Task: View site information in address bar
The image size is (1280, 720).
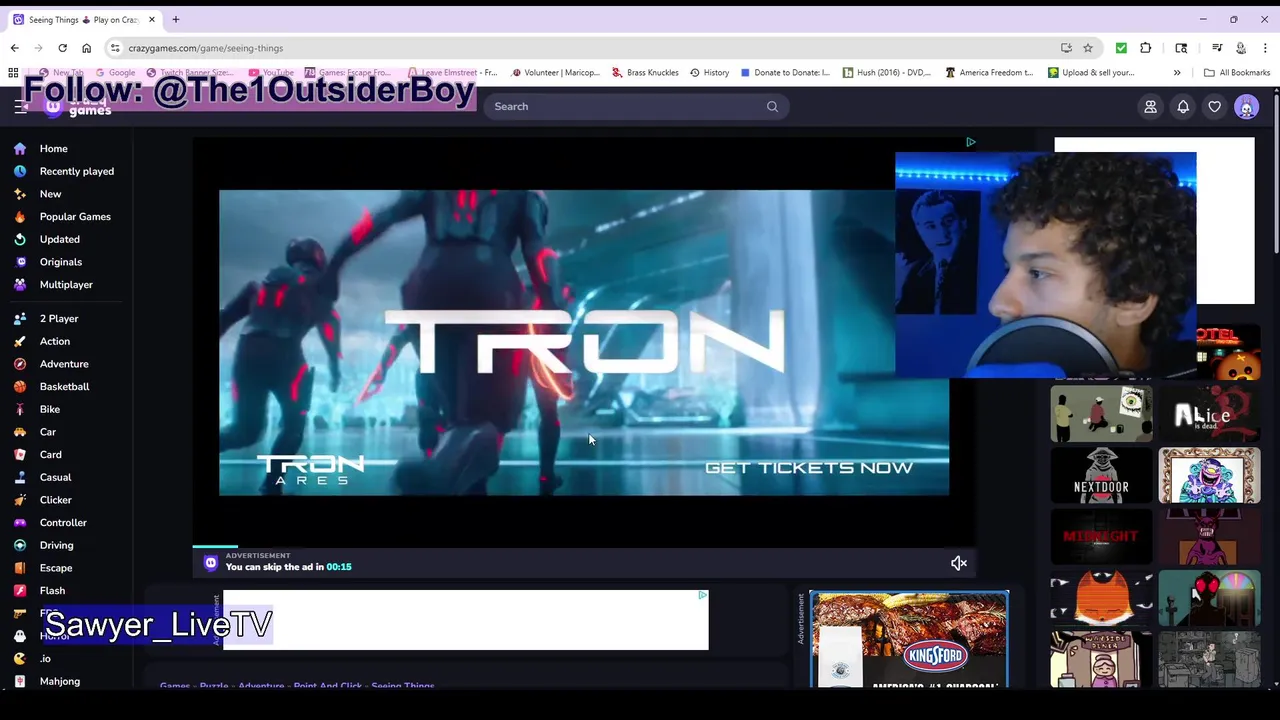Action: tap(116, 48)
